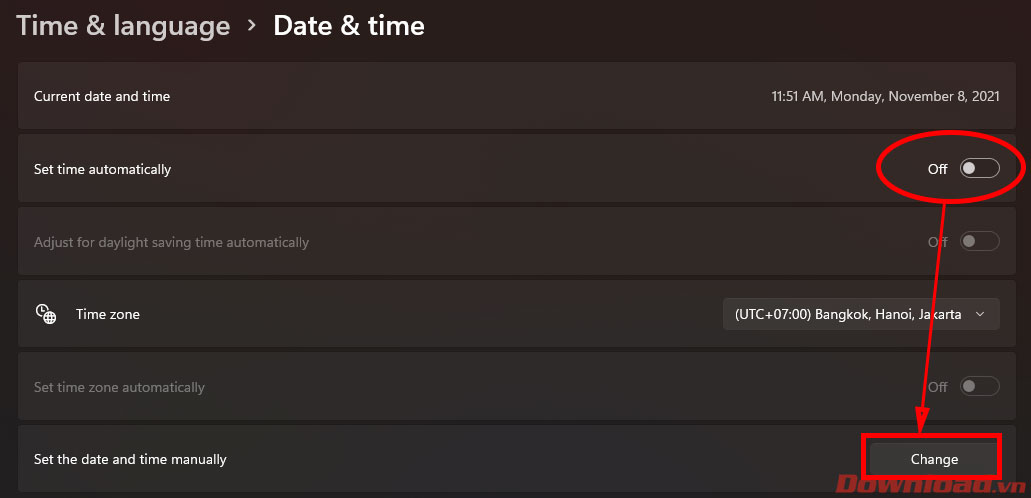Click Off status beside Set time automatically

(937, 170)
